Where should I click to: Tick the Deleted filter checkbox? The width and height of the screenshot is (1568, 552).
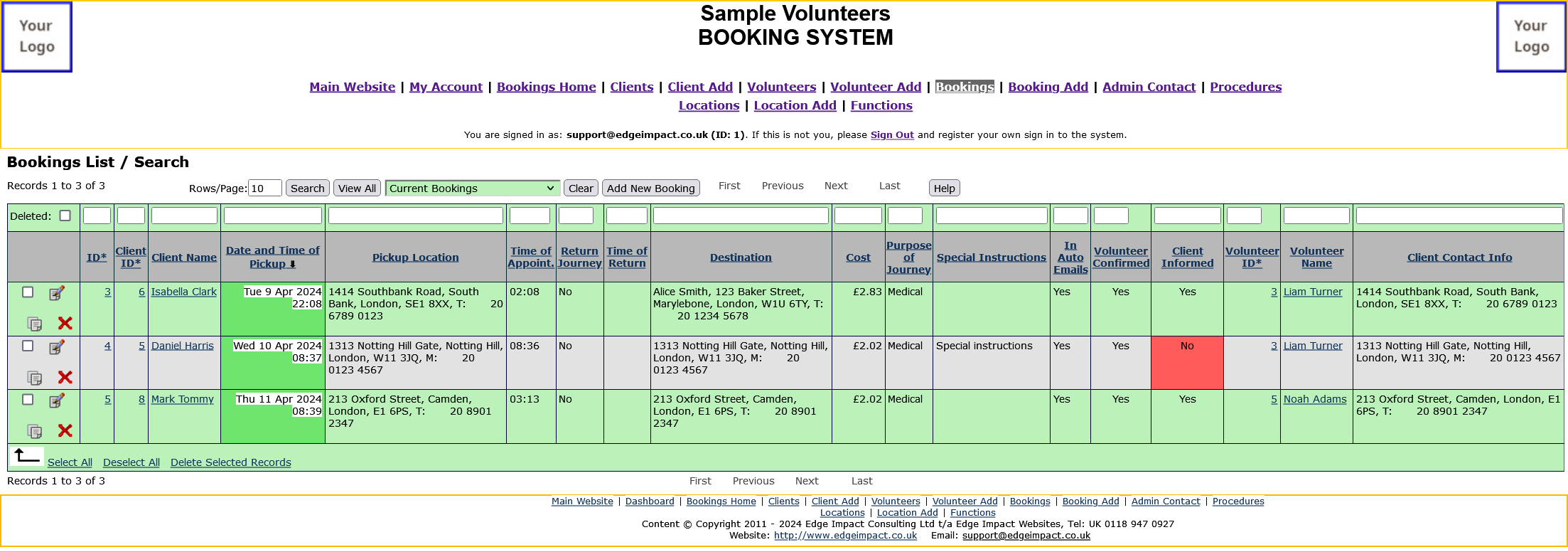(65, 216)
